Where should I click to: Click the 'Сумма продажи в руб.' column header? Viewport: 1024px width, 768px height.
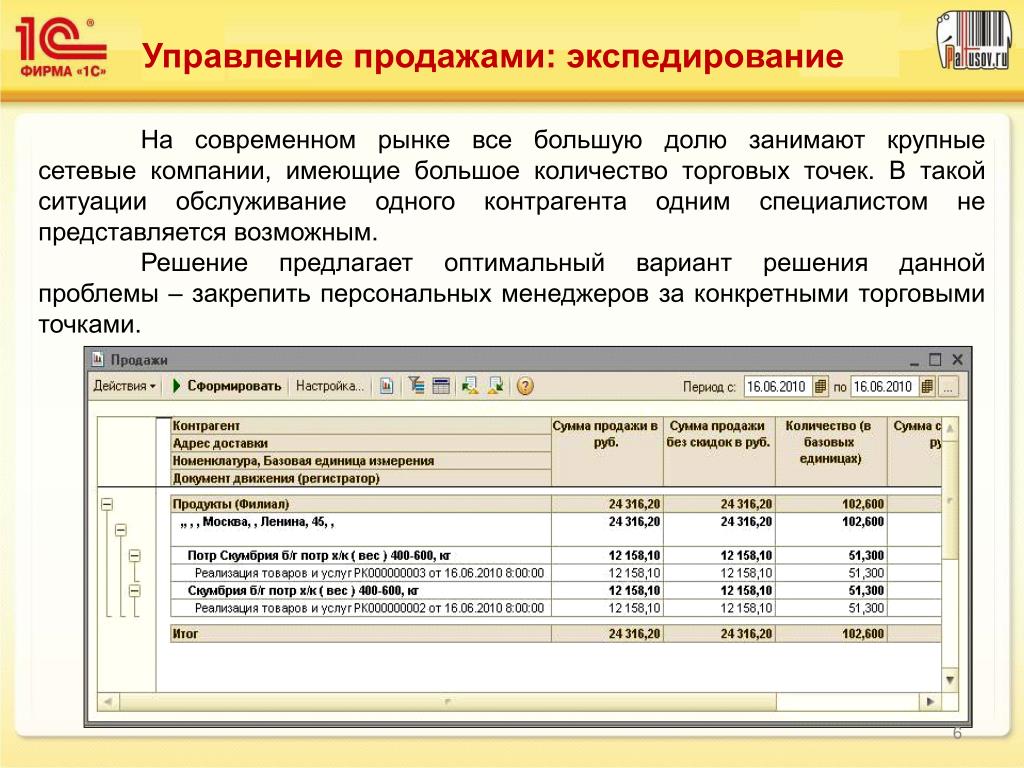(x=607, y=451)
